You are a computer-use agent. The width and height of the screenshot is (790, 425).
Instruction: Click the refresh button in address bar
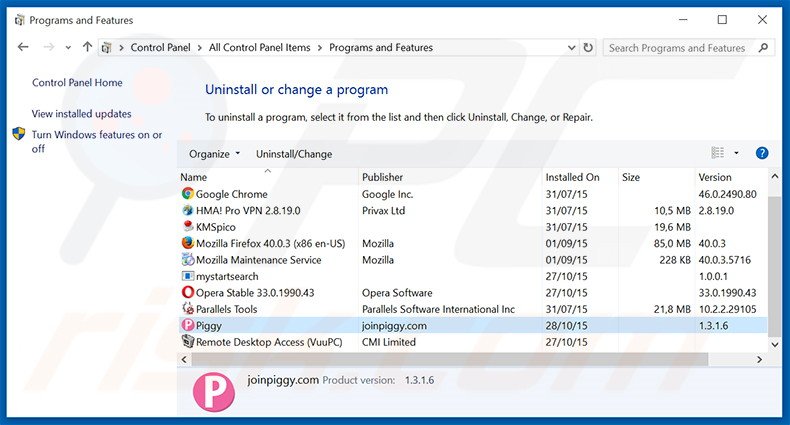588,47
